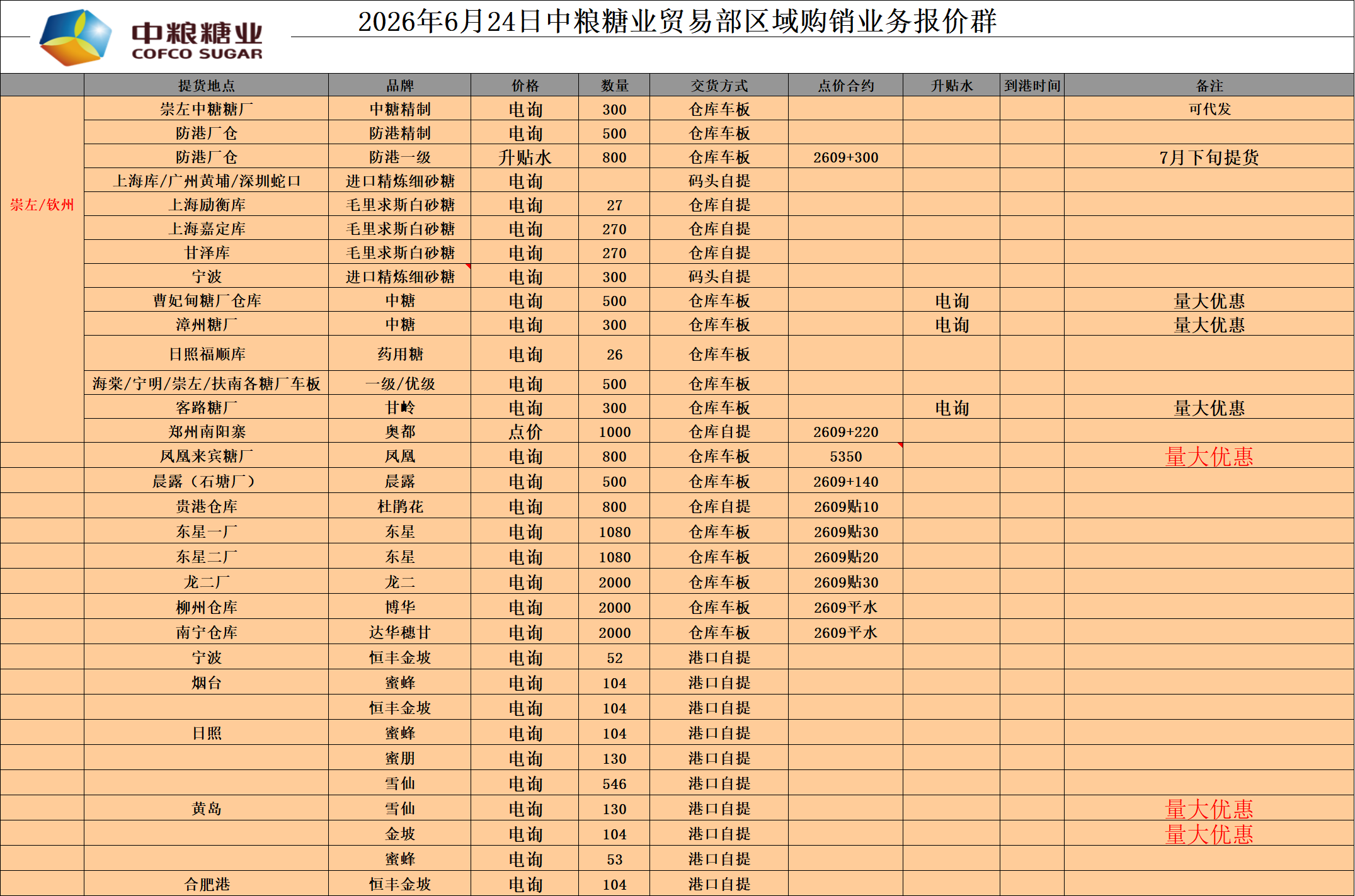
Task: Click the quantity cell showing '1000'
Action: pos(614,431)
